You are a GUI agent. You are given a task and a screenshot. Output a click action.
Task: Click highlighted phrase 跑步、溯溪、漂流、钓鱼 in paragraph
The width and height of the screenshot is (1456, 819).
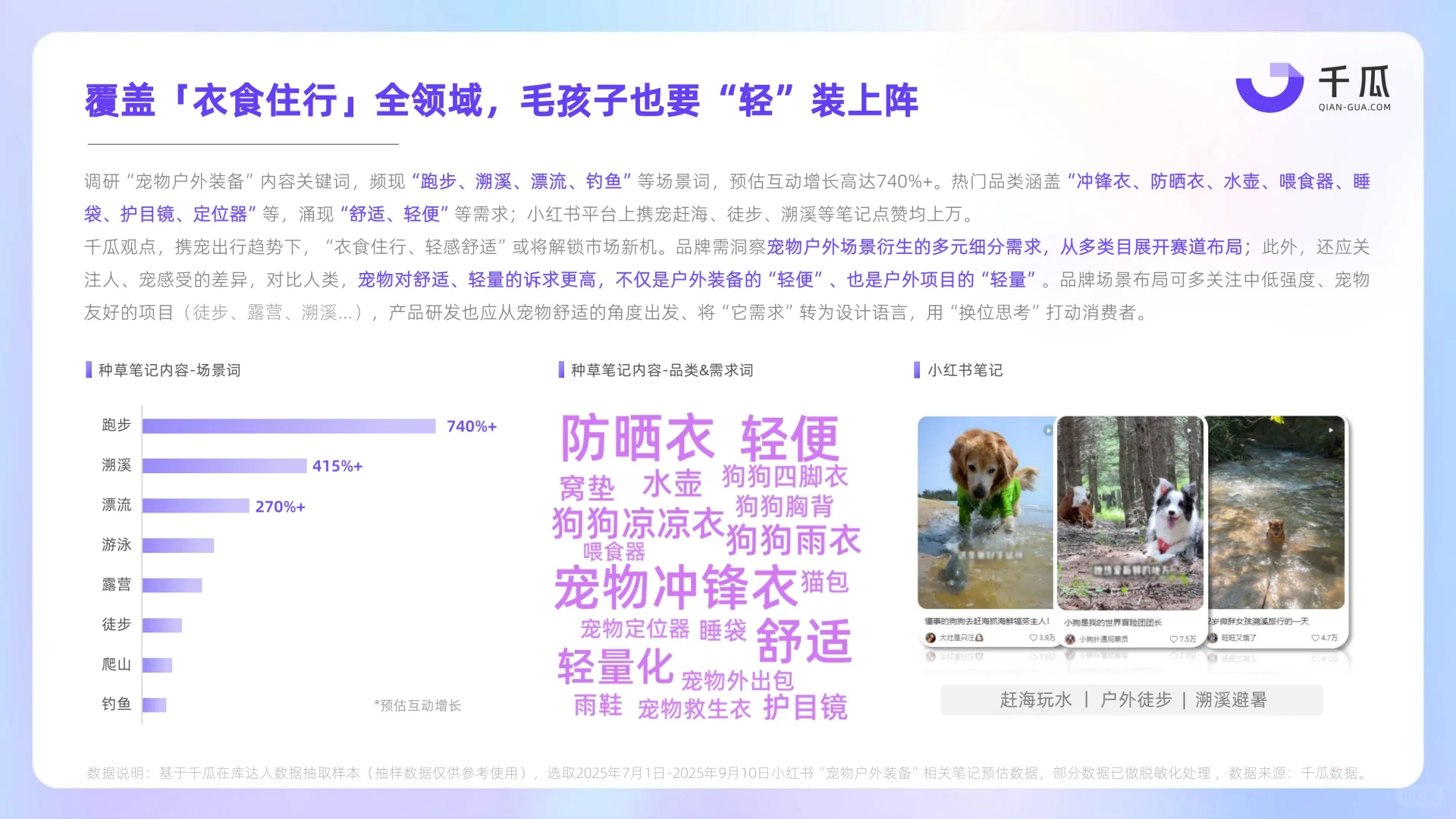[x=521, y=182]
